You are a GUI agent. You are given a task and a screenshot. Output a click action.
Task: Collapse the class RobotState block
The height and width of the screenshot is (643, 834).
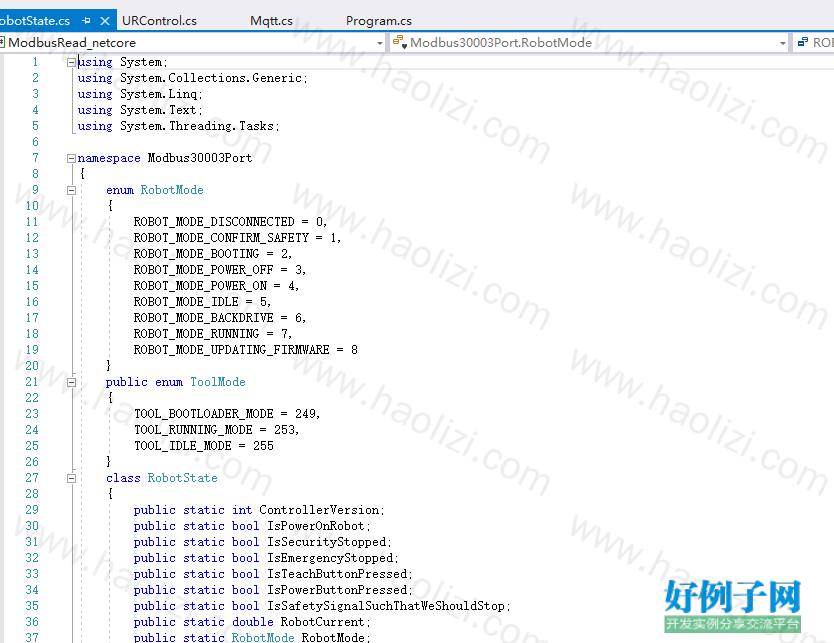click(x=71, y=478)
